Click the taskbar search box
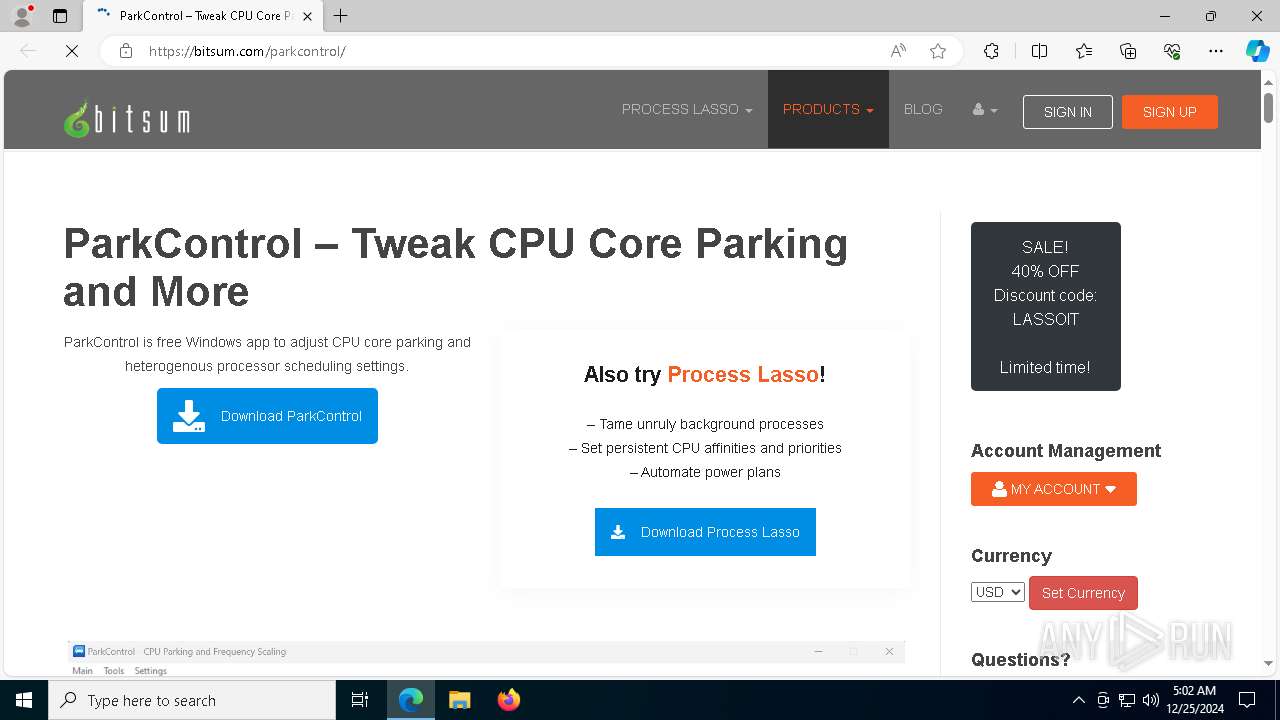 click(192, 700)
